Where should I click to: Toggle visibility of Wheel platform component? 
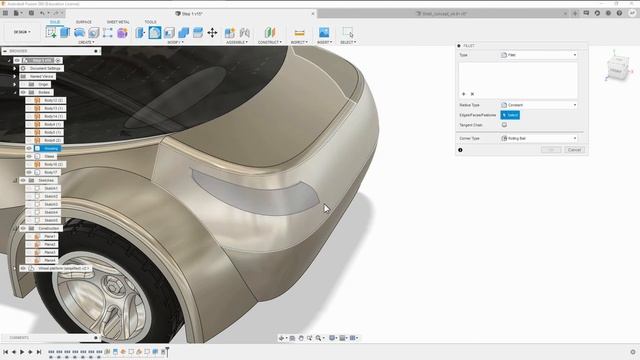[x=23, y=268]
